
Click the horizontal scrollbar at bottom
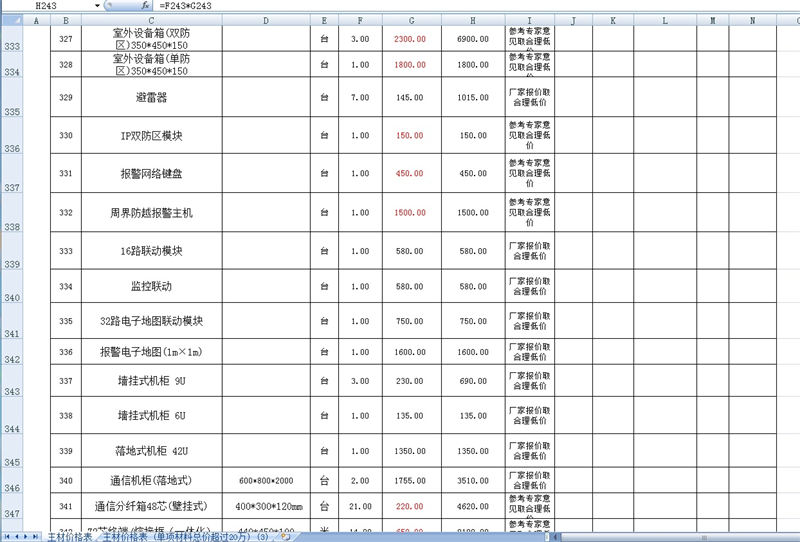click(679, 537)
